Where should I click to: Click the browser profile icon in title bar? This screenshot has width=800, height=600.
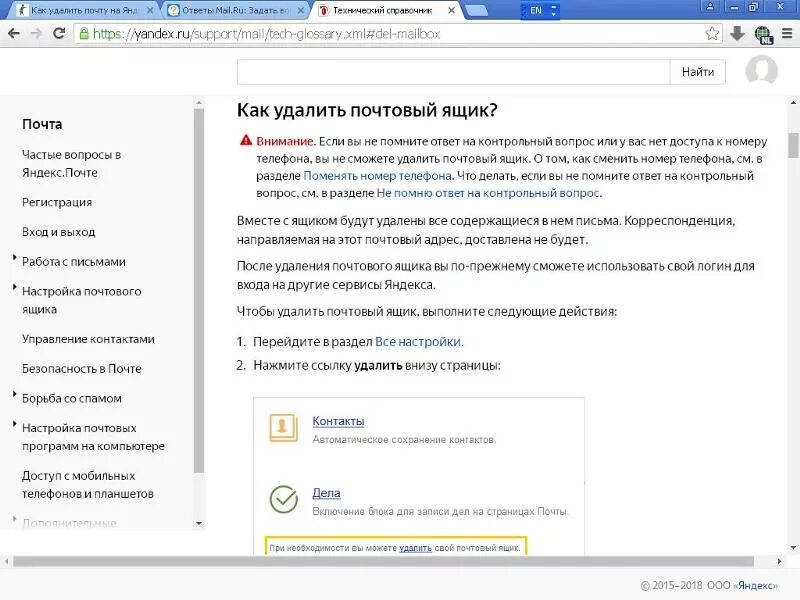[x=710, y=7]
